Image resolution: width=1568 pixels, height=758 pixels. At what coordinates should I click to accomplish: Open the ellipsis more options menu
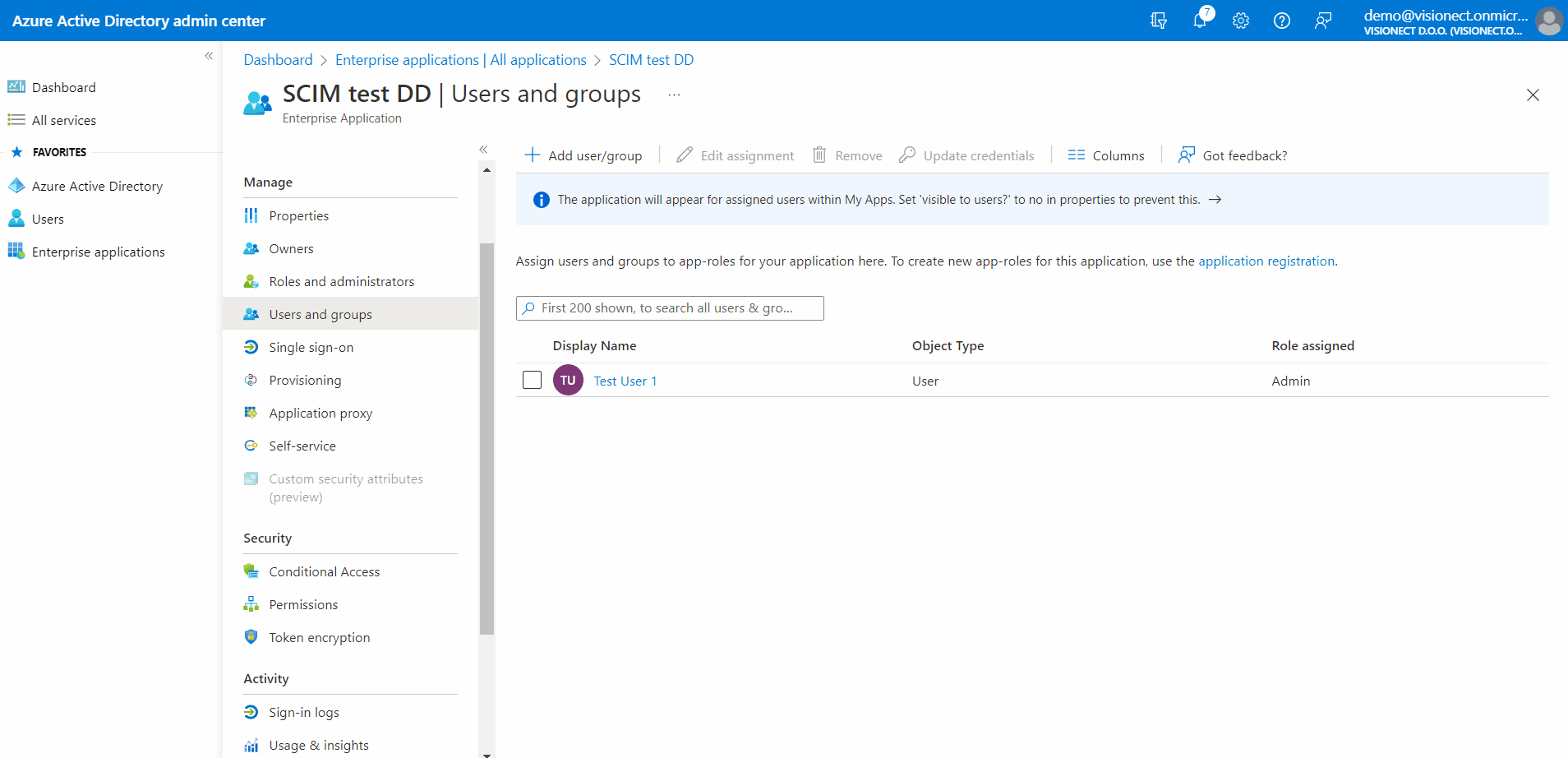tap(674, 95)
